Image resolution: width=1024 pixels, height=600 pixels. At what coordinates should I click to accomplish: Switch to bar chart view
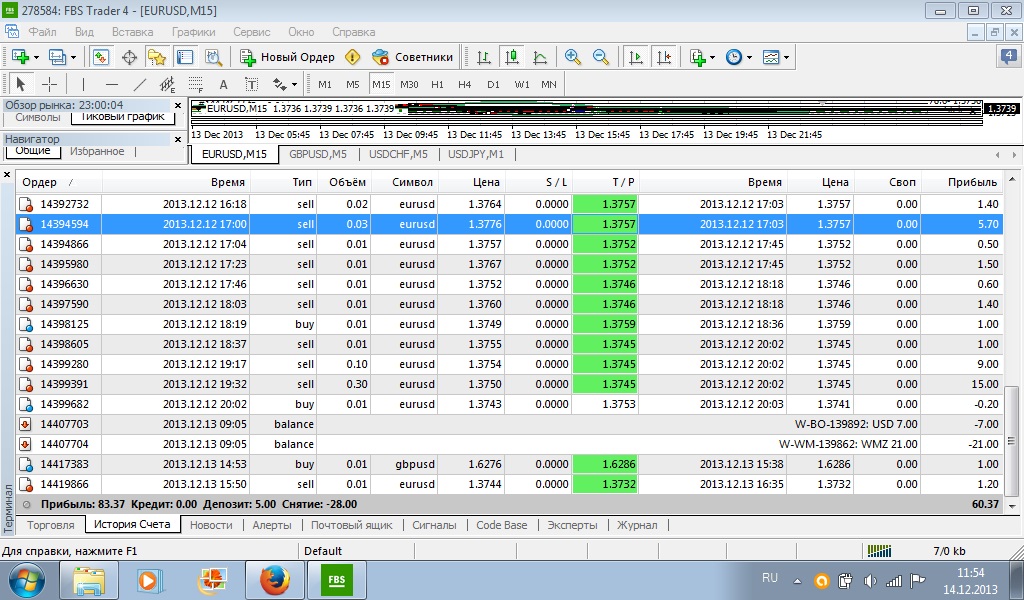[484, 57]
